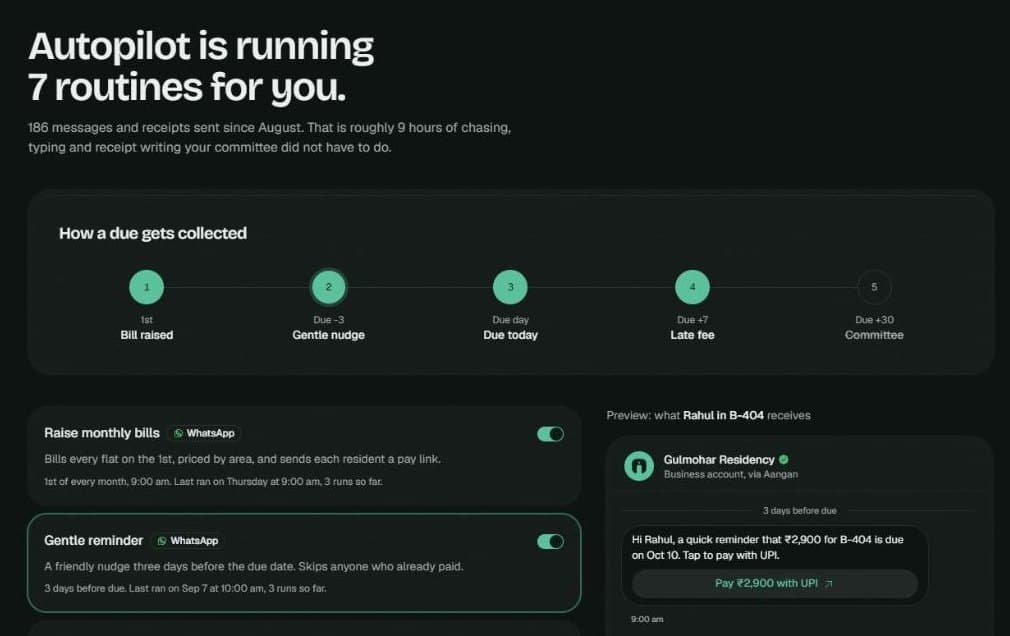The image size is (1010, 636).
Task: Click the "Committee" step label
Action: pyautogui.click(x=874, y=335)
